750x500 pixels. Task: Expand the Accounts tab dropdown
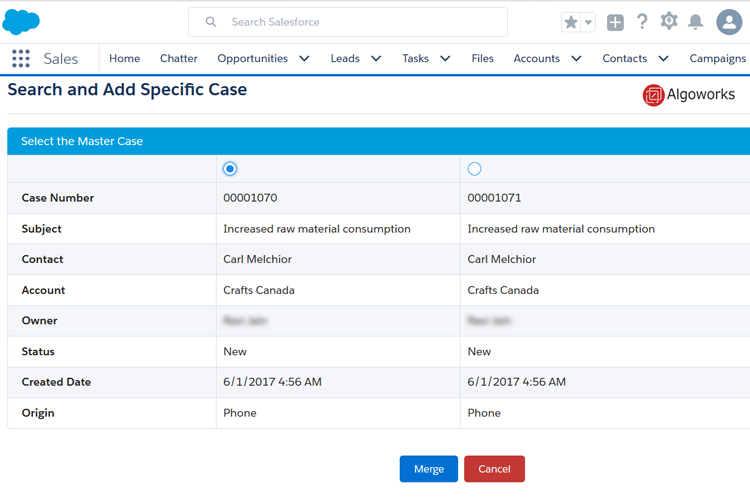click(576, 58)
